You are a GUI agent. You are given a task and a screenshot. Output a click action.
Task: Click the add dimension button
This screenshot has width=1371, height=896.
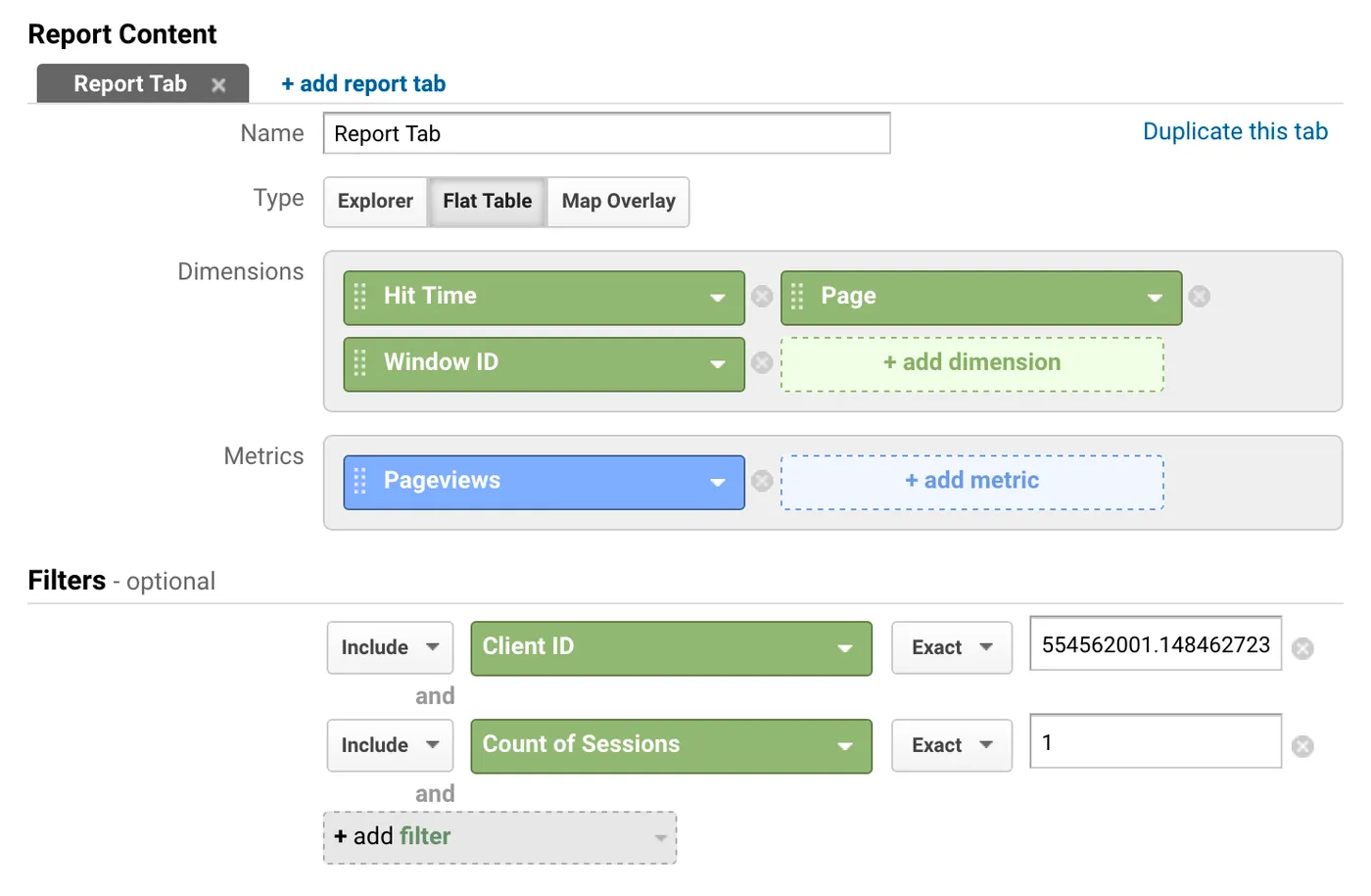pyautogui.click(x=971, y=363)
